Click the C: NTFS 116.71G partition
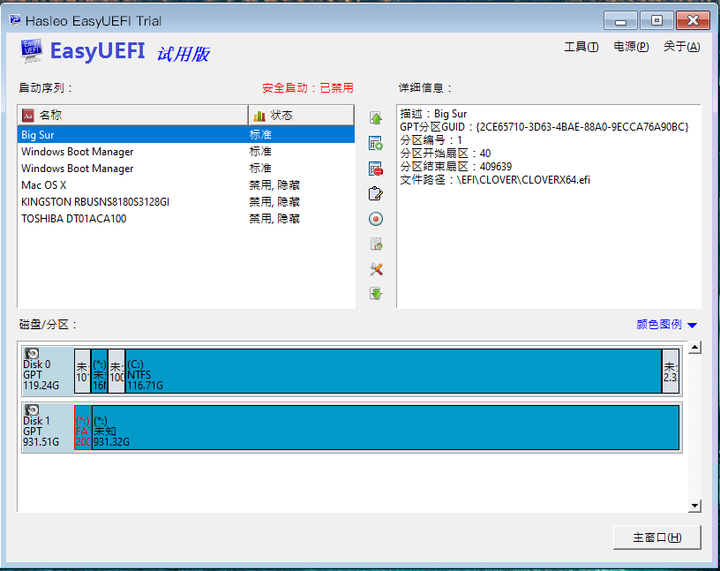Screen dimensions: 720x571 point(393,371)
